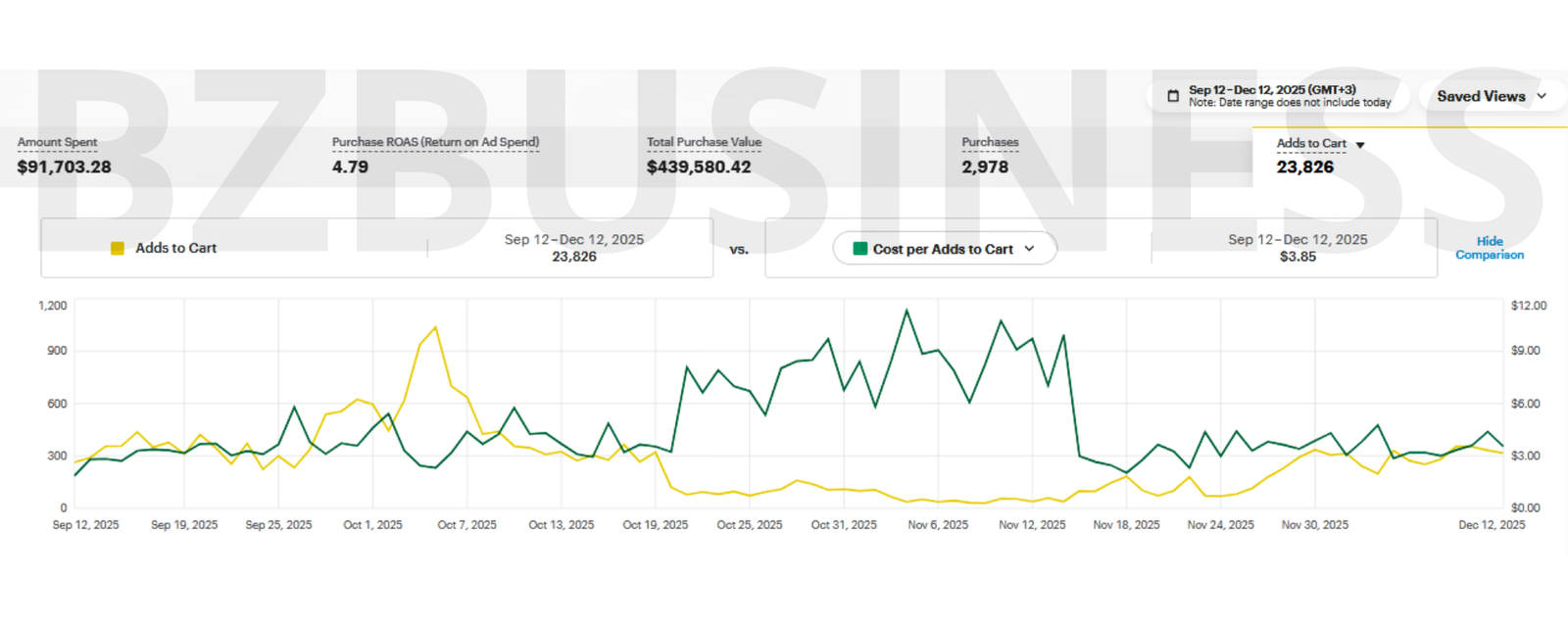This screenshot has width=1568, height=627.
Task: Click the Saved Views button label
Action: pos(1480,96)
